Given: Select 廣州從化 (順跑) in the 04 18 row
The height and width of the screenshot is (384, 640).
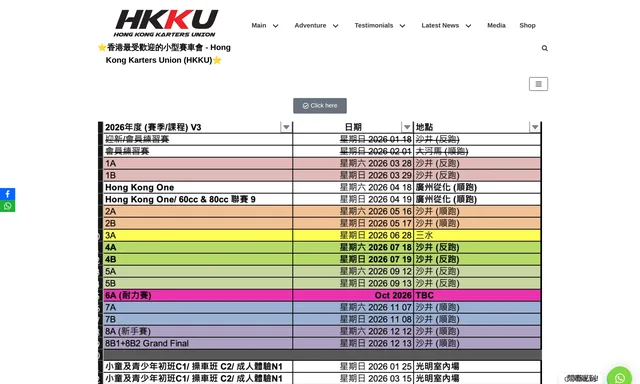Looking at the screenshot, I should (x=477, y=187).
